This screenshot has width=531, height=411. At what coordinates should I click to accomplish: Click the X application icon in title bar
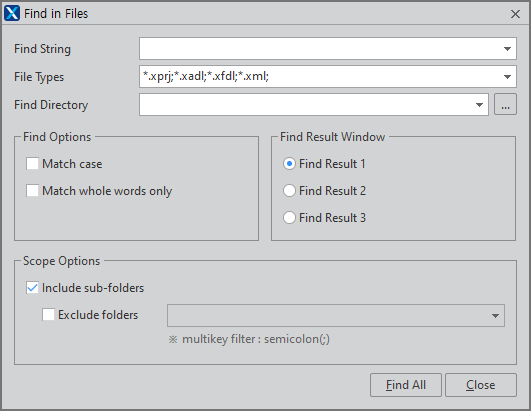click(x=12, y=14)
